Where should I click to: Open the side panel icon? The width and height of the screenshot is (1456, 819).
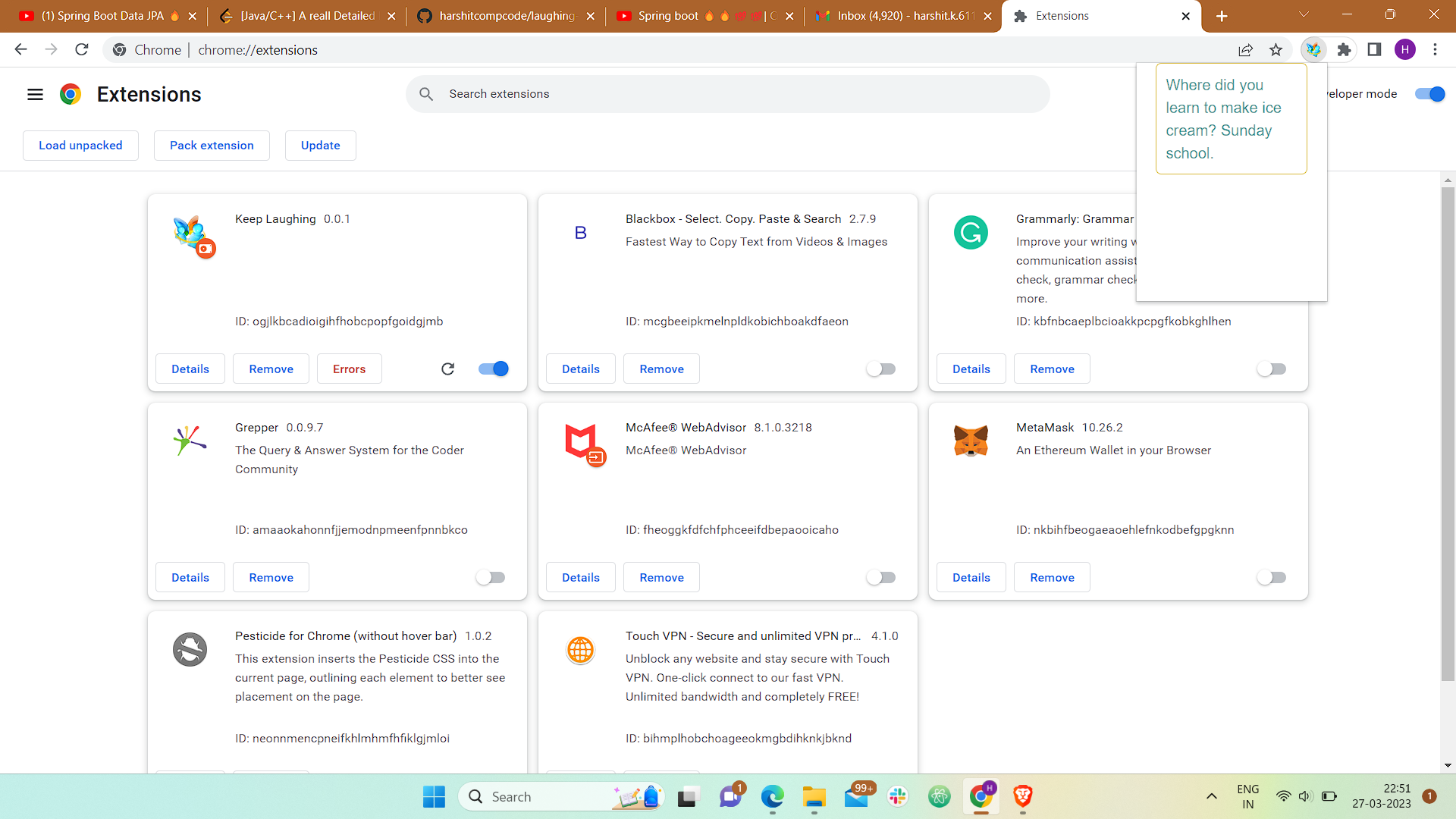point(1374,49)
